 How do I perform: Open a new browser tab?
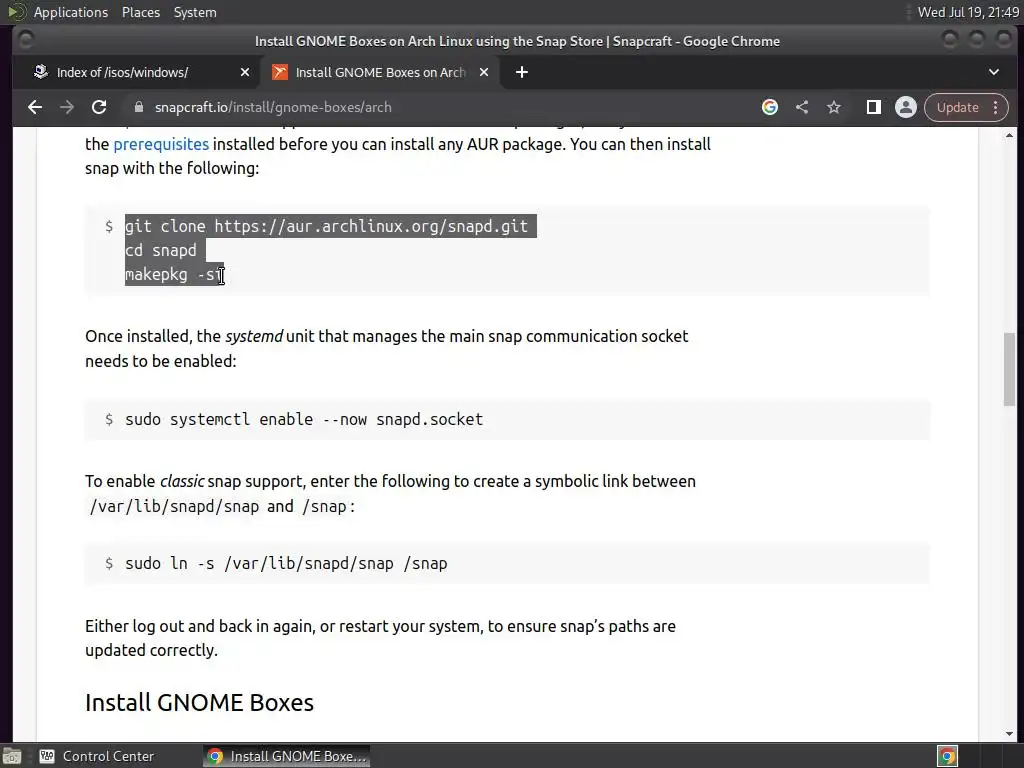point(522,72)
